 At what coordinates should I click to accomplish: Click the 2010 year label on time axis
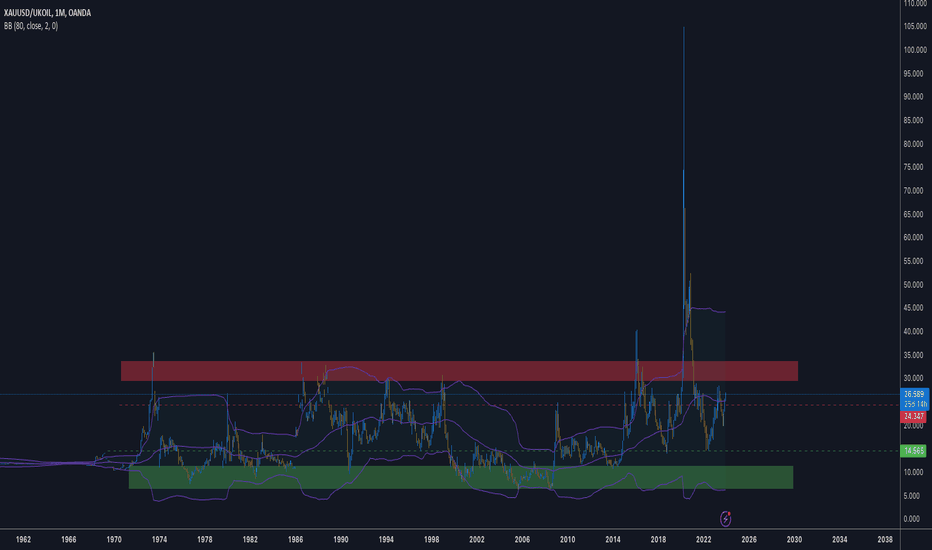568,540
